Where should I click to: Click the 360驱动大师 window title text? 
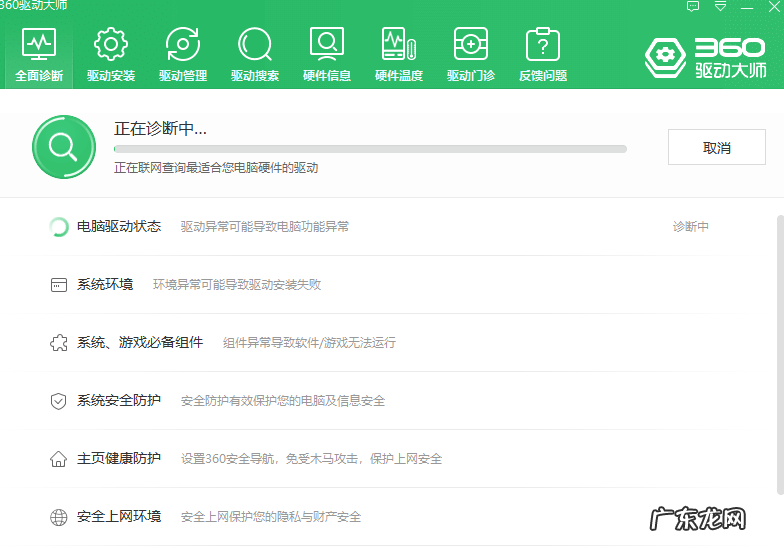click(34, 6)
